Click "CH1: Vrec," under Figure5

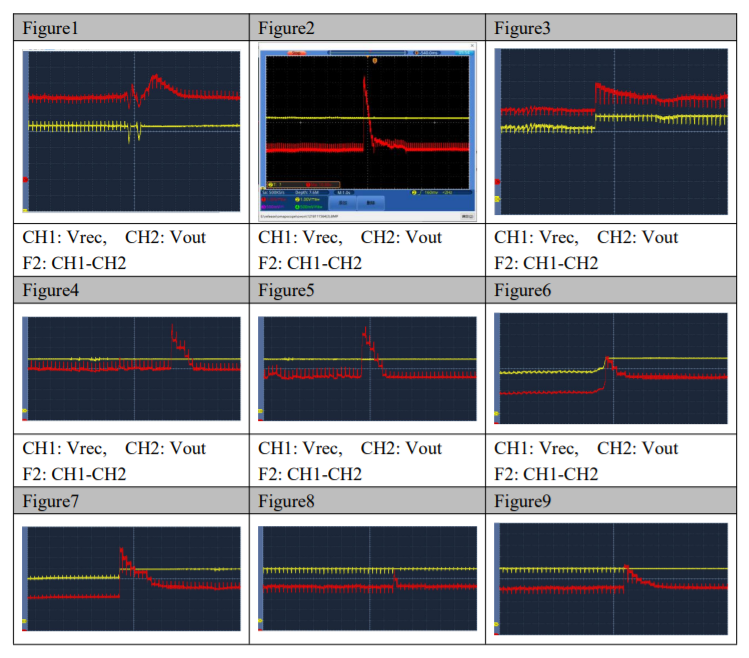pyautogui.click(x=300, y=448)
